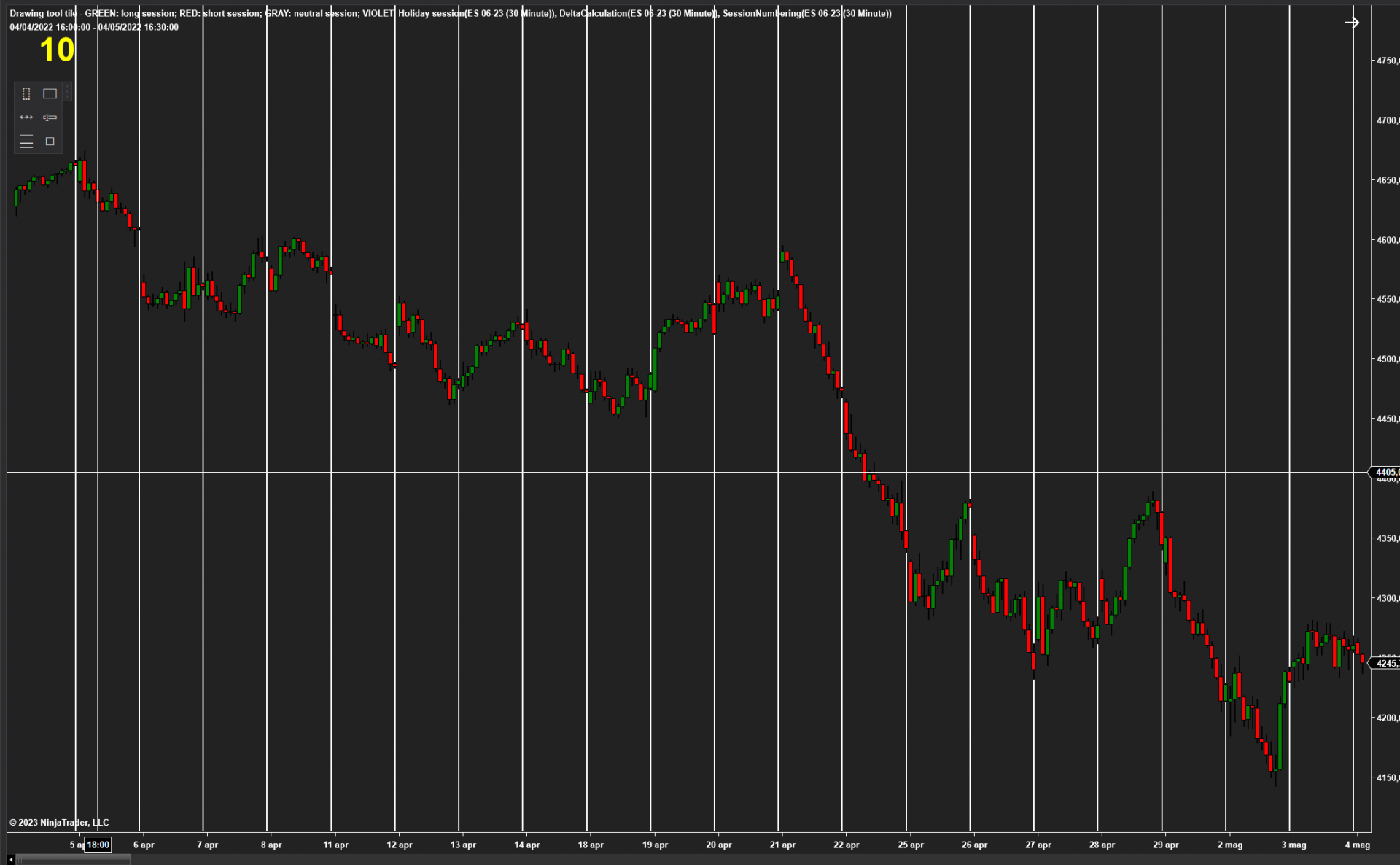Screen dimensions: 1400x865
Task: Click the slider-shaped tool icon
Action: pos(50,117)
